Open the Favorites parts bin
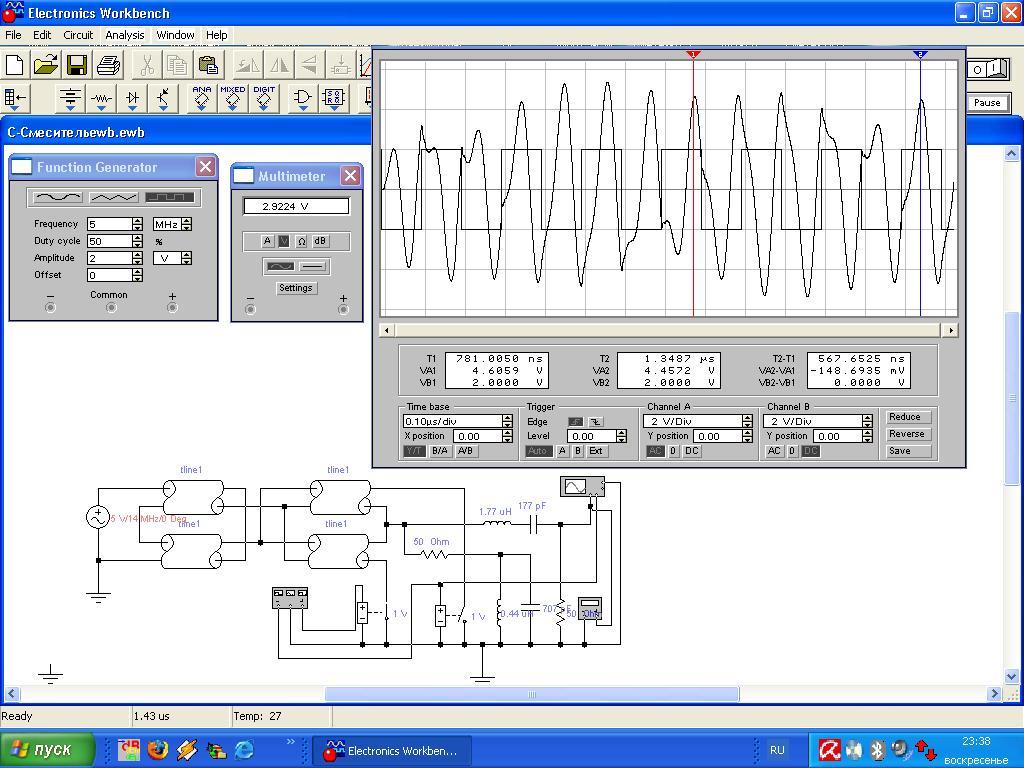1024x768 pixels. [x=14, y=98]
